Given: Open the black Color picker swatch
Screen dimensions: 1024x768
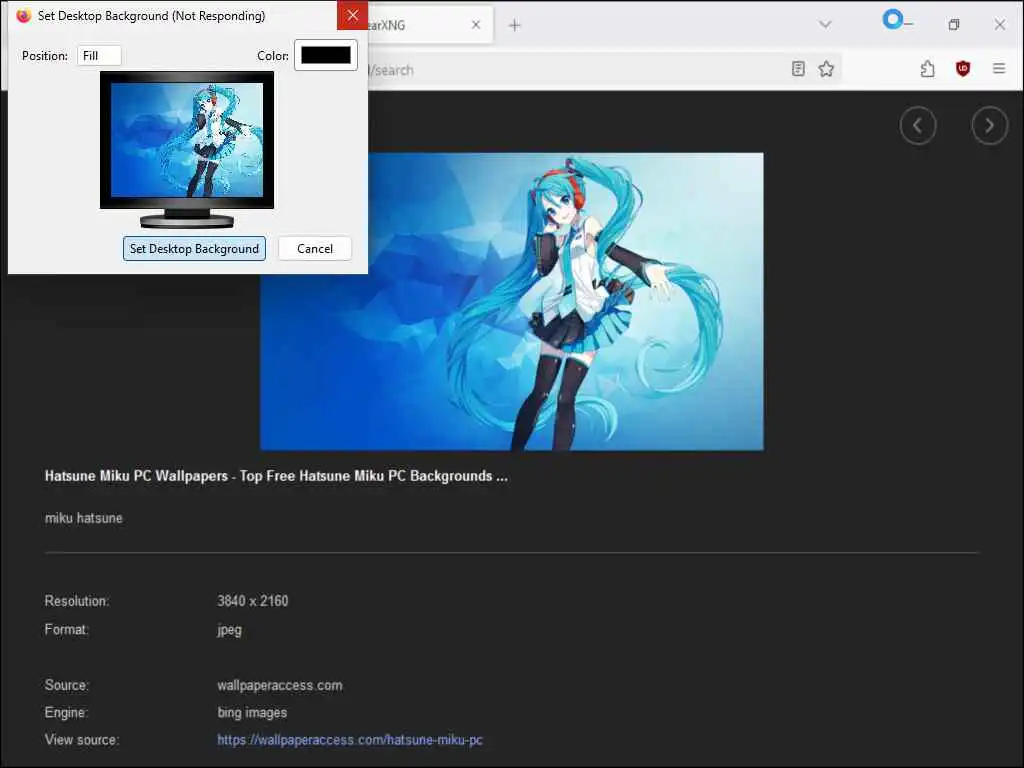Looking at the screenshot, I should (x=326, y=55).
